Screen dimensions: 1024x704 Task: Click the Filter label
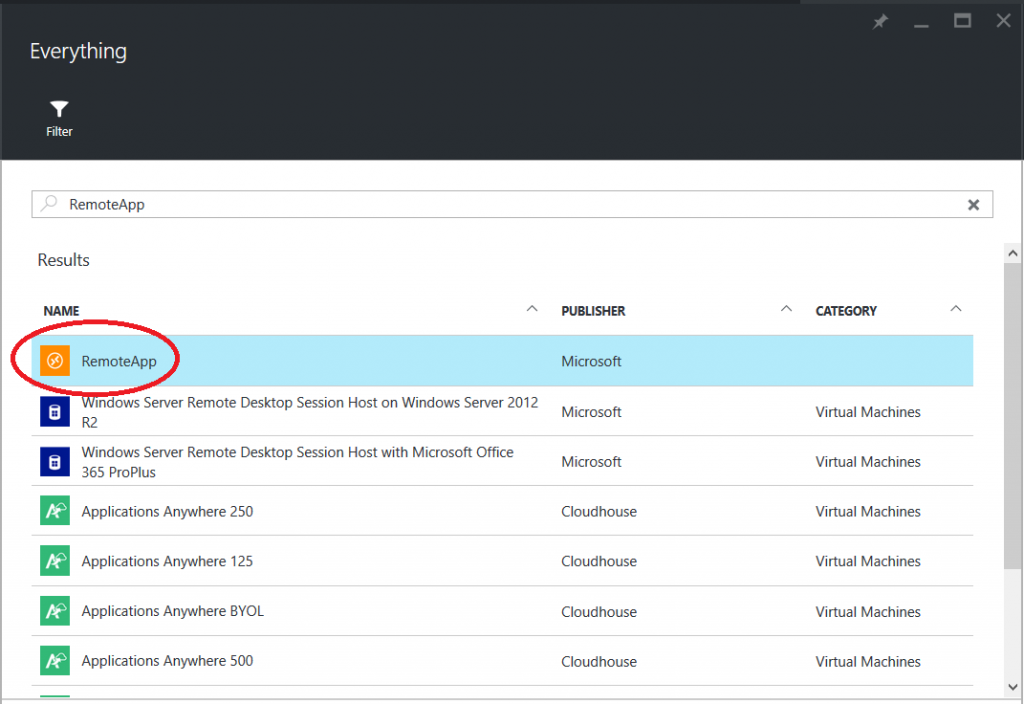[x=59, y=131]
